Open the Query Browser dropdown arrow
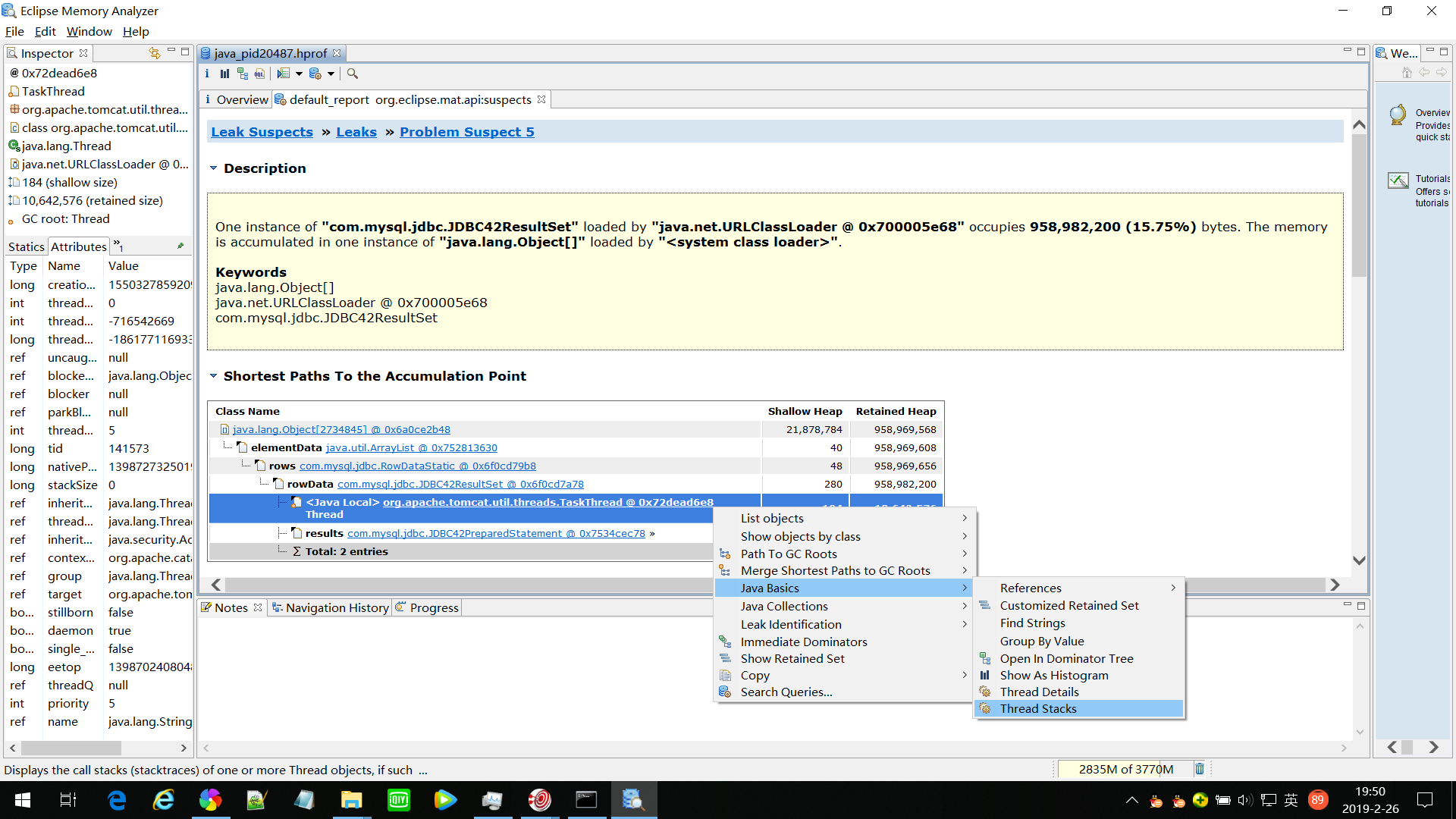Screen dimensions: 1456x819 [x=331, y=74]
